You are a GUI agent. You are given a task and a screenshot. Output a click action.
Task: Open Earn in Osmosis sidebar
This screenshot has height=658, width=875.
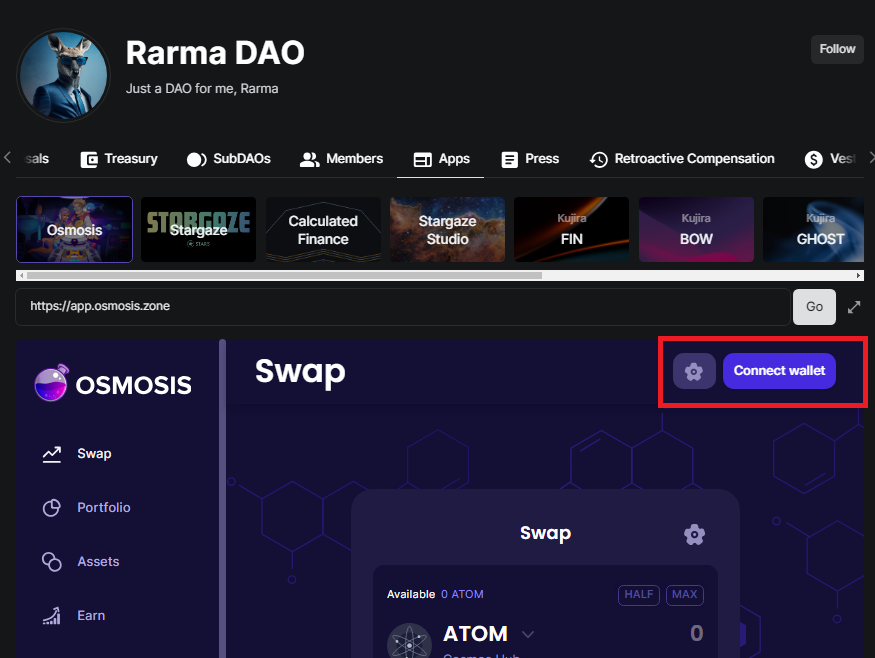coord(74,616)
